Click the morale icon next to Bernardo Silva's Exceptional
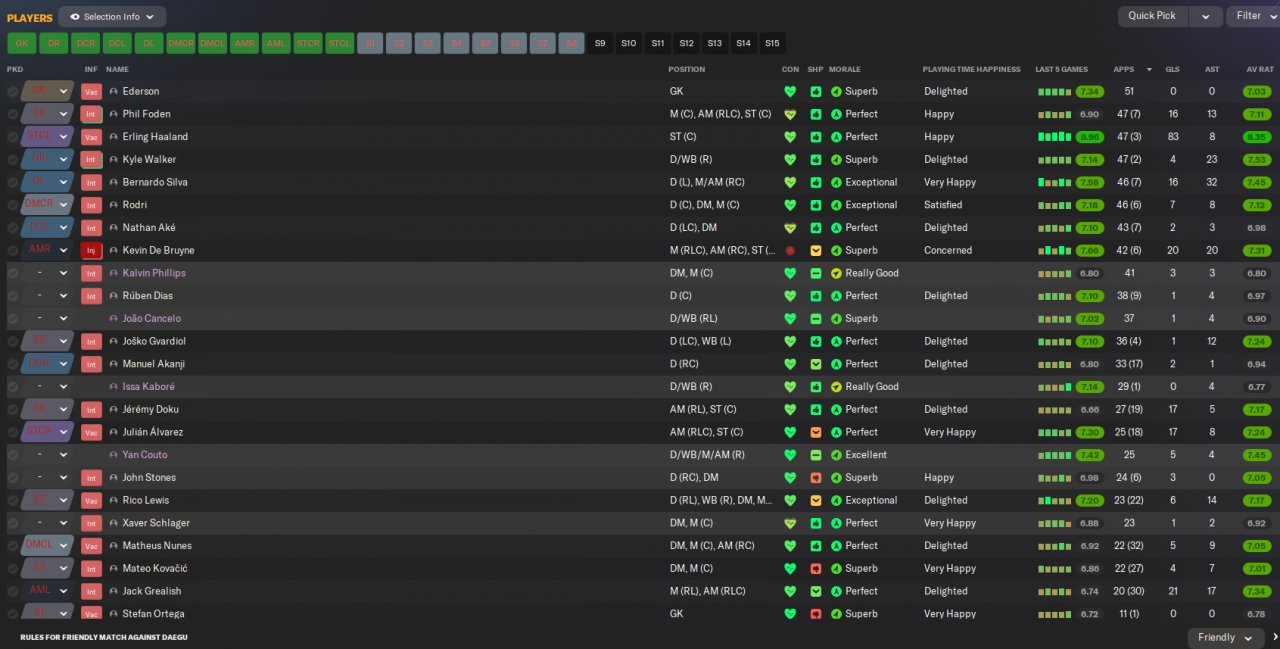 pyautogui.click(x=836, y=182)
